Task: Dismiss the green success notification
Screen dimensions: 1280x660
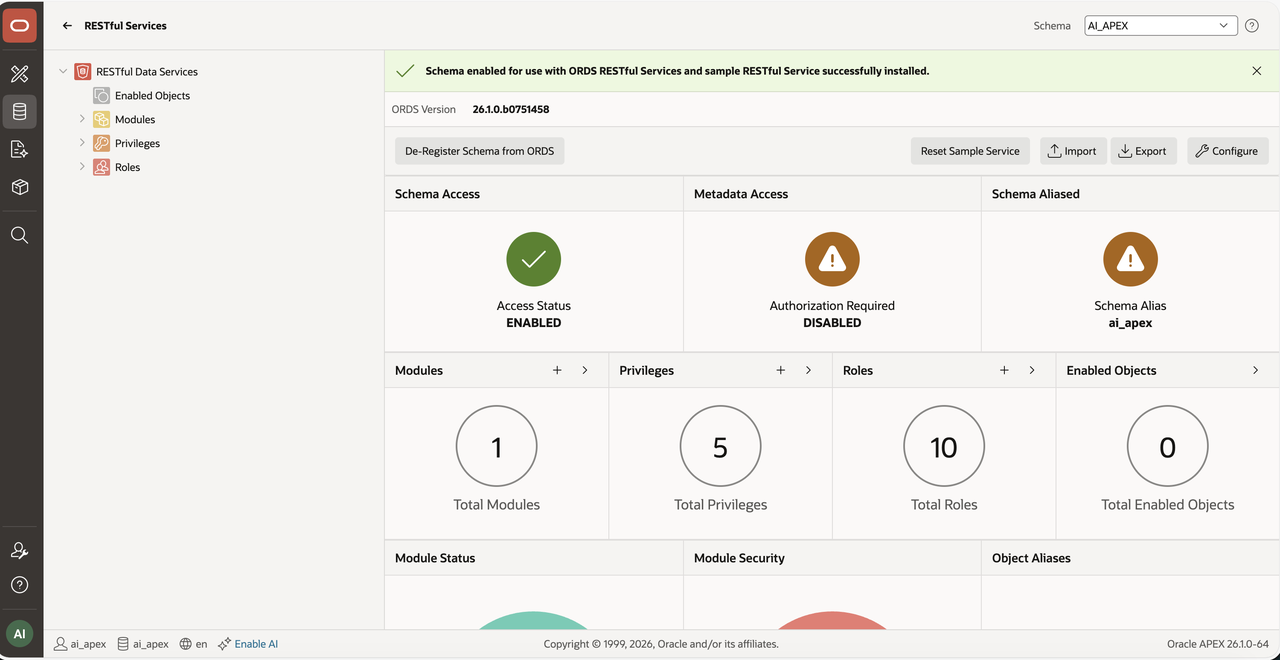Action: (x=1257, y=71)
